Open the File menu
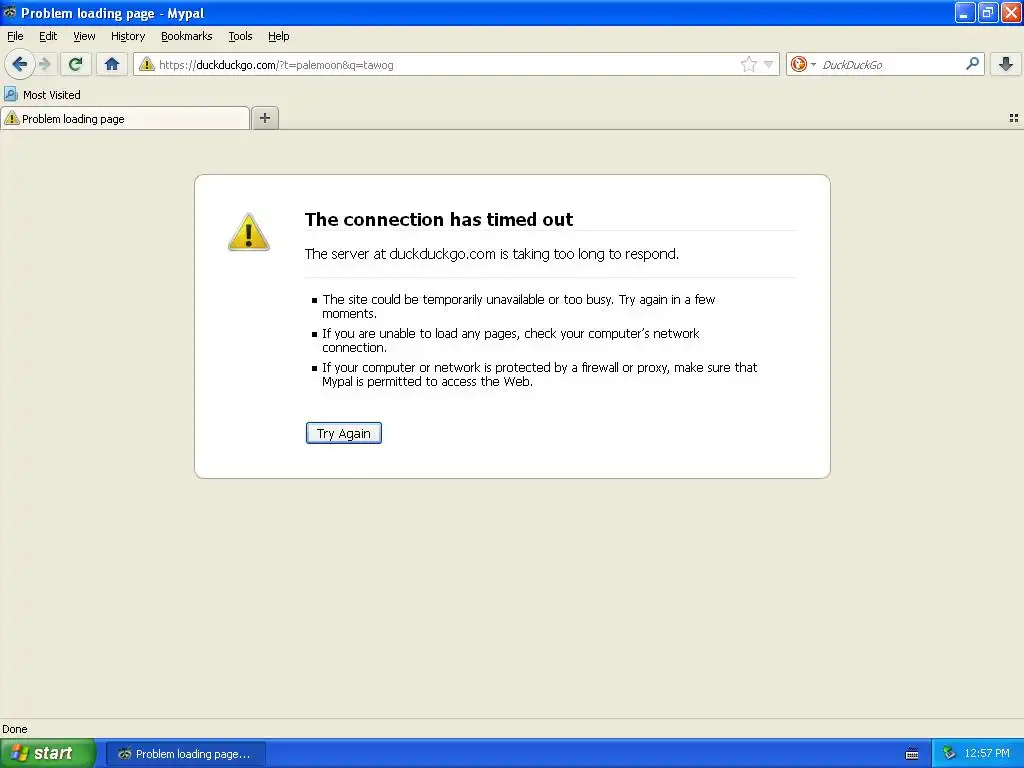1024x768 pixels. [x=15, y=37]
